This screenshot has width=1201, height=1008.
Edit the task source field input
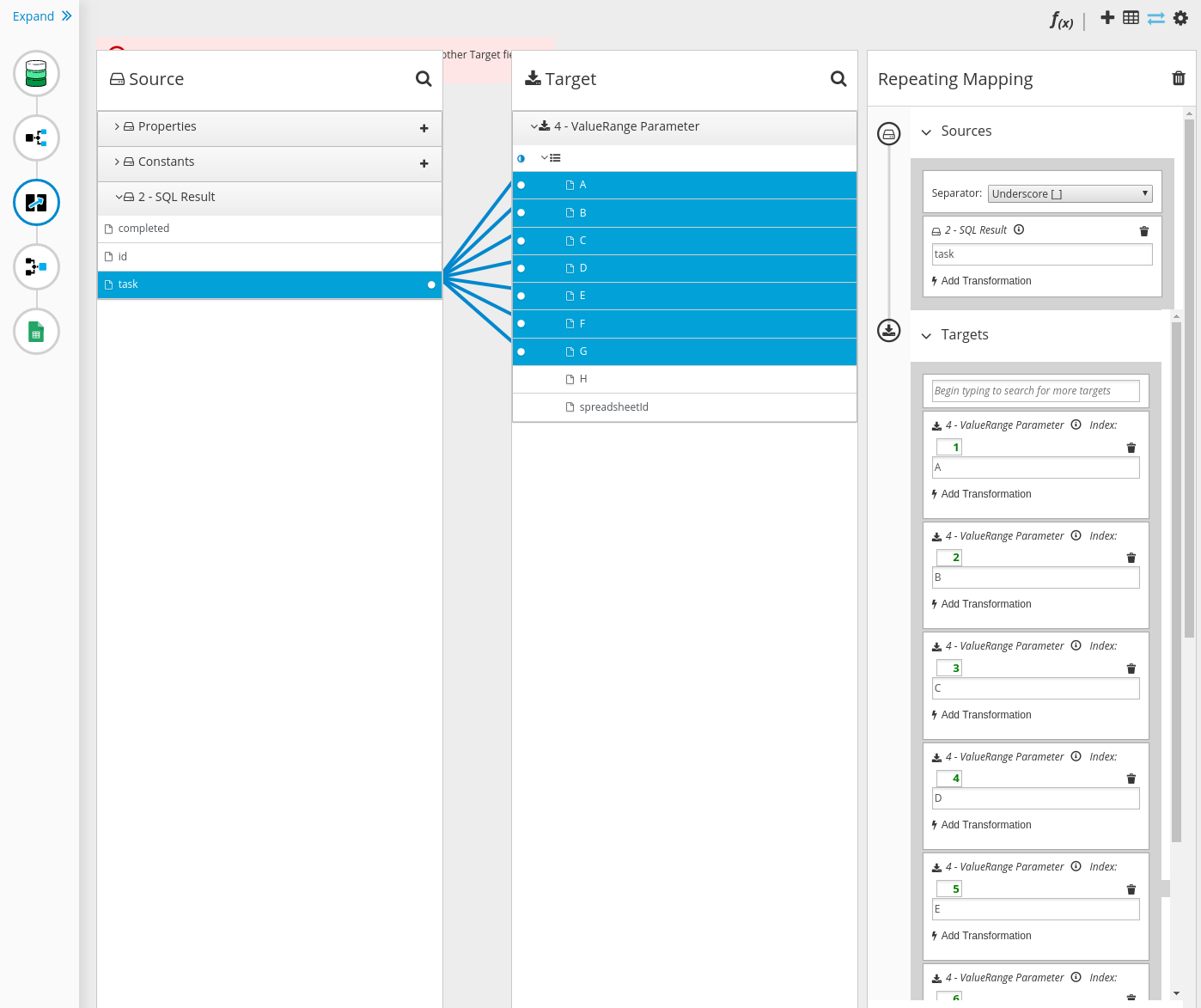pos(1042,254)
